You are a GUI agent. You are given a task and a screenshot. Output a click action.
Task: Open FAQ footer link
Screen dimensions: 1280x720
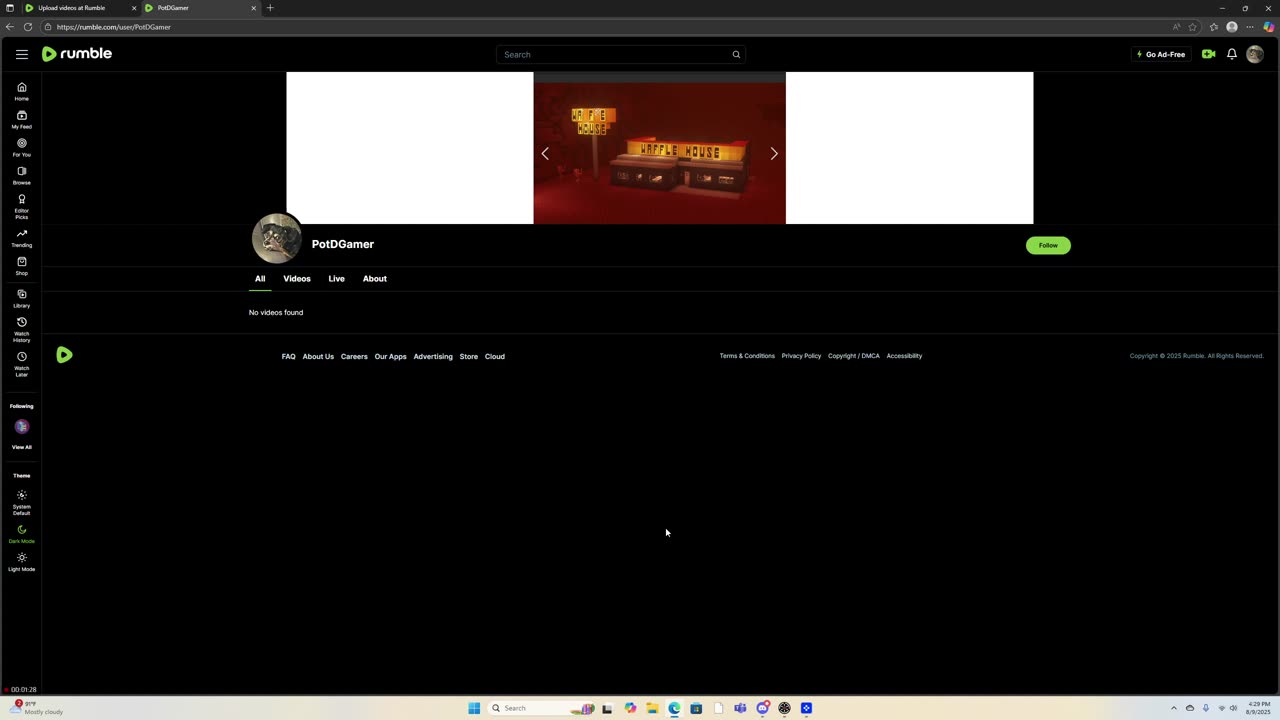click(x=288, y=356)
